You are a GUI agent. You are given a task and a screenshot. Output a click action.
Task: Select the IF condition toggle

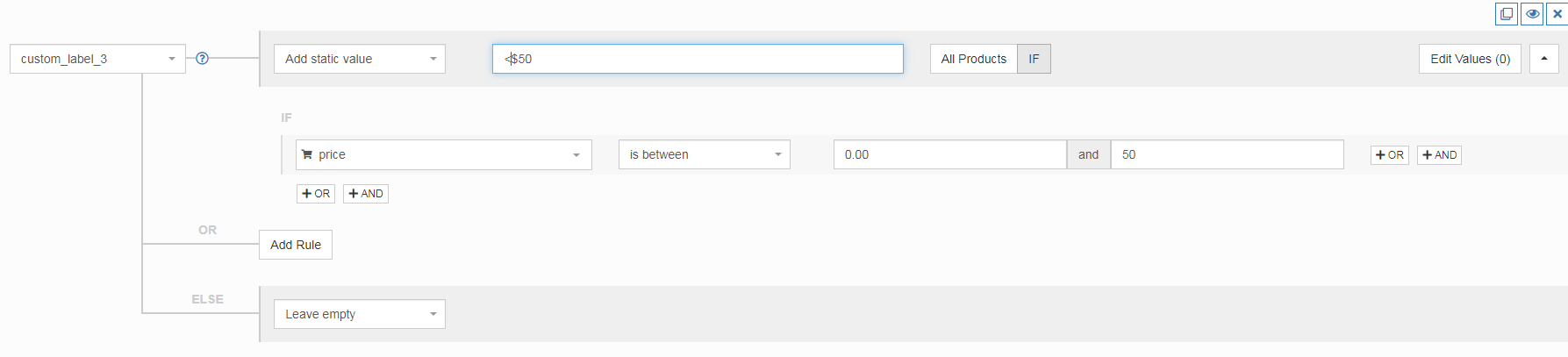click(x=1034, y=59)
